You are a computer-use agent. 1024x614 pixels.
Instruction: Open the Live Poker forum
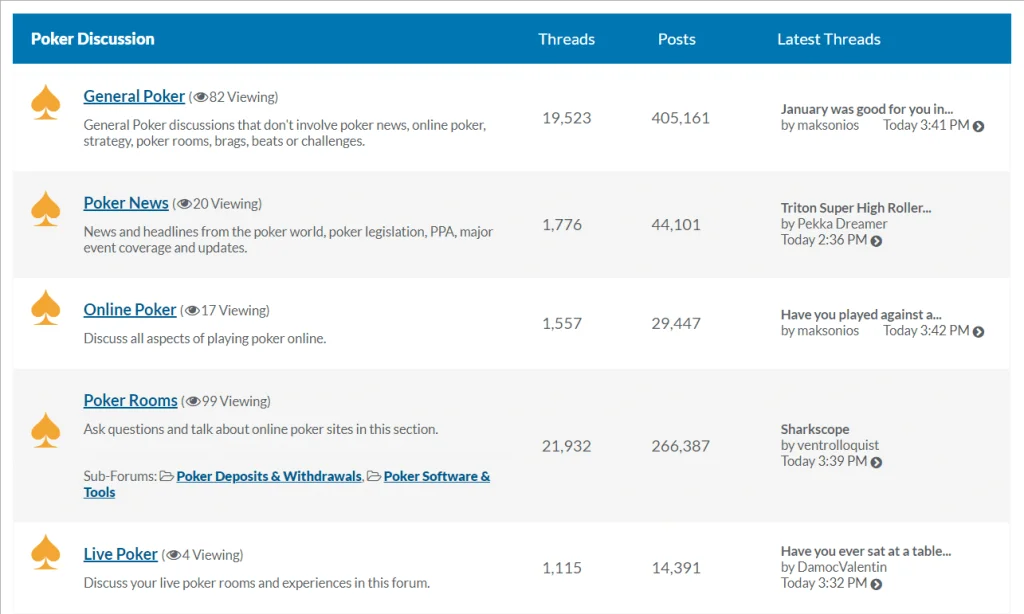pyautogui.click(x=121, y=554)
